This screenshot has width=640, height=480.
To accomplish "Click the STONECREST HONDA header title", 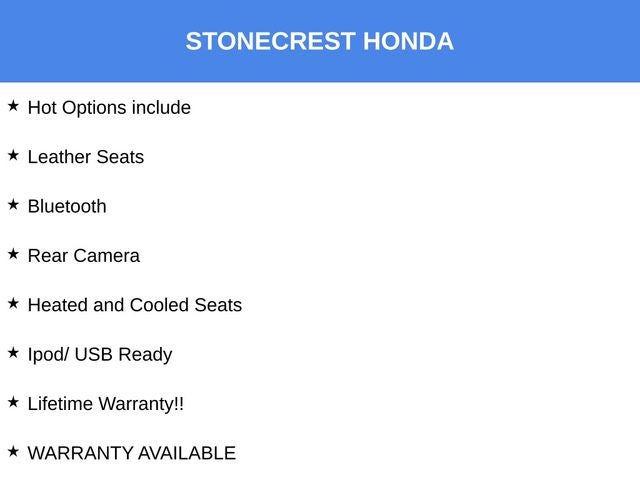I will [319, 42].
